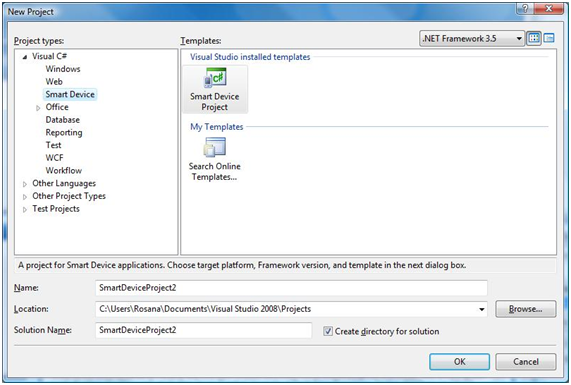Click the Templates label
The image size is (571, 385).
[x=201, y=41]
